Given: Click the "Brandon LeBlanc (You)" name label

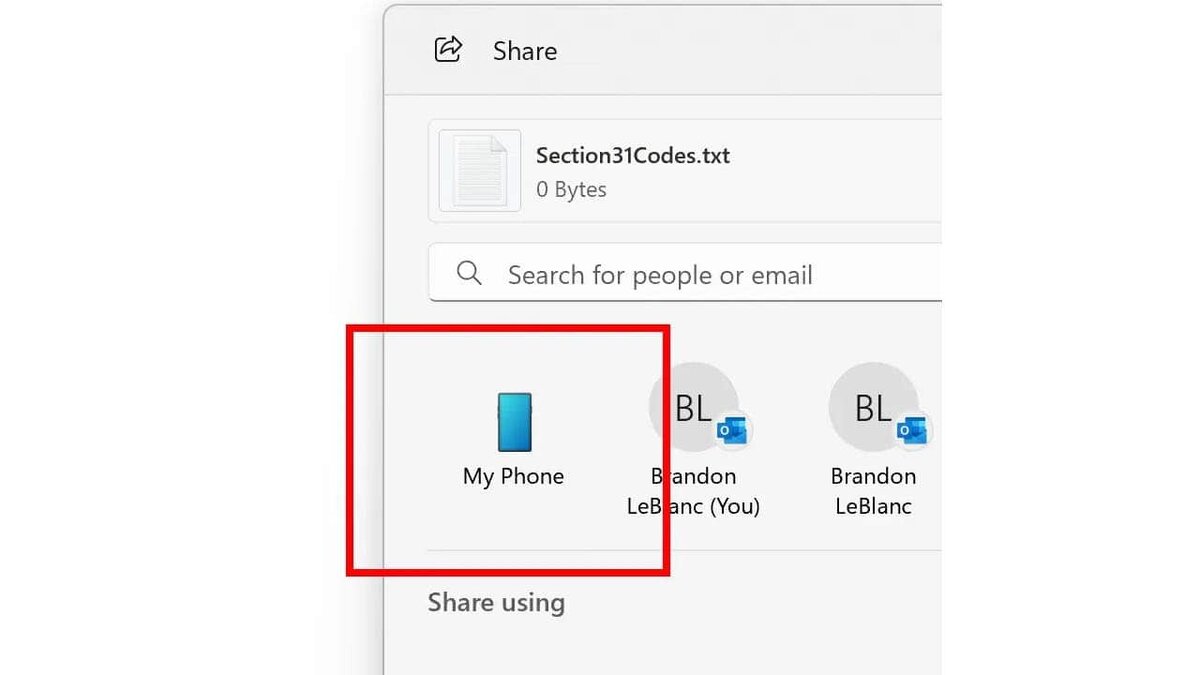Looking at the screenshot, I should click(693, 491).
